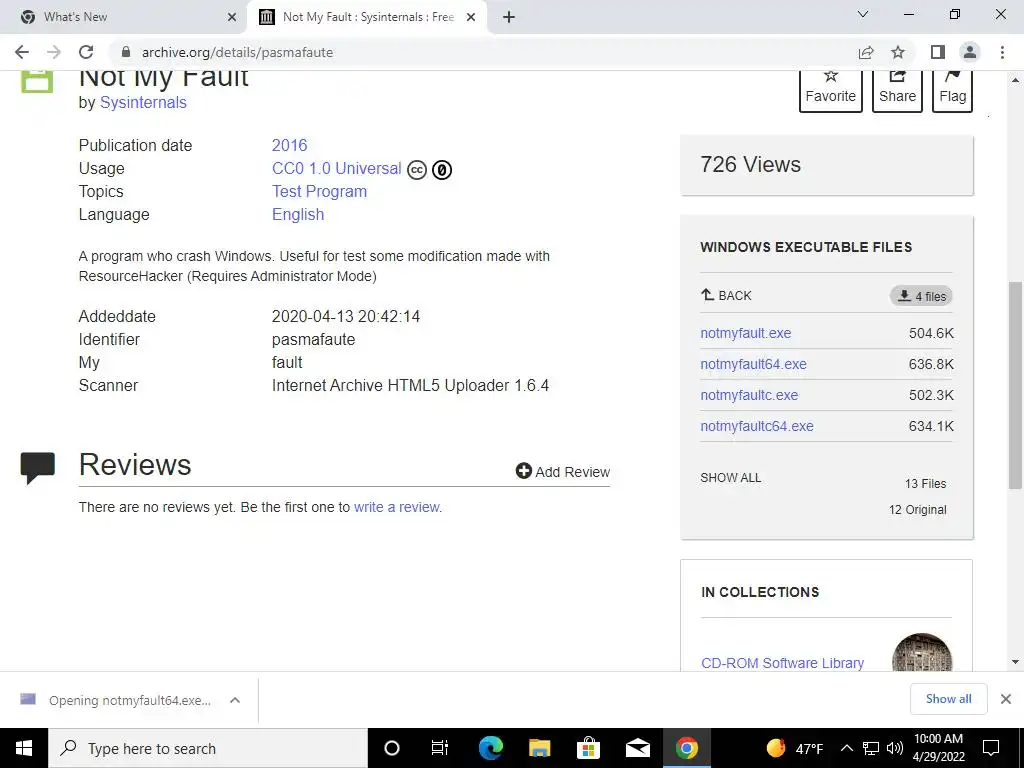Open the English language link
The height and width of the screenshot is (768, 1024).
(298, 214)
